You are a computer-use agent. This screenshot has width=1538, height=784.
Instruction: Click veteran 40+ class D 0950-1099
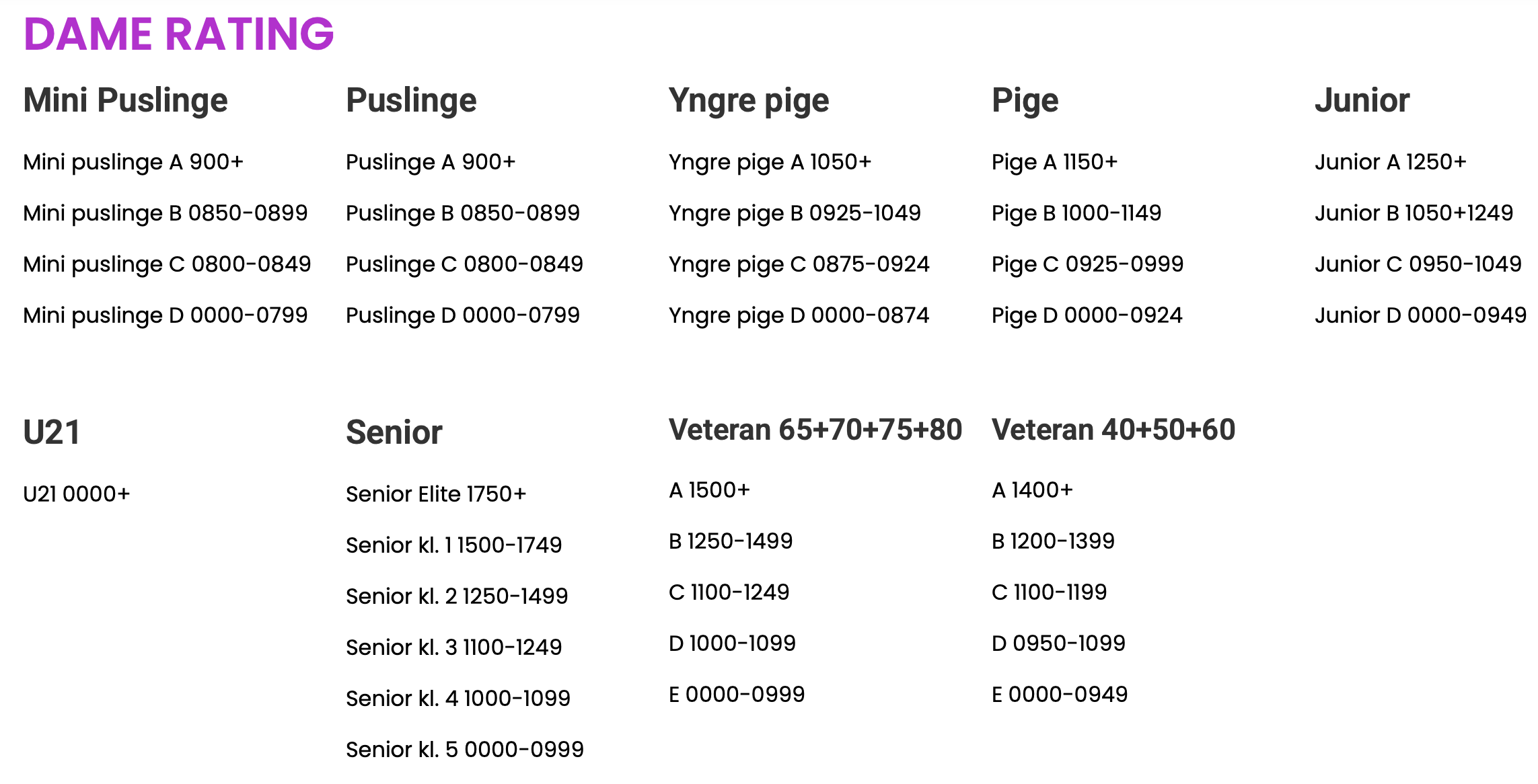[1059, 643]
